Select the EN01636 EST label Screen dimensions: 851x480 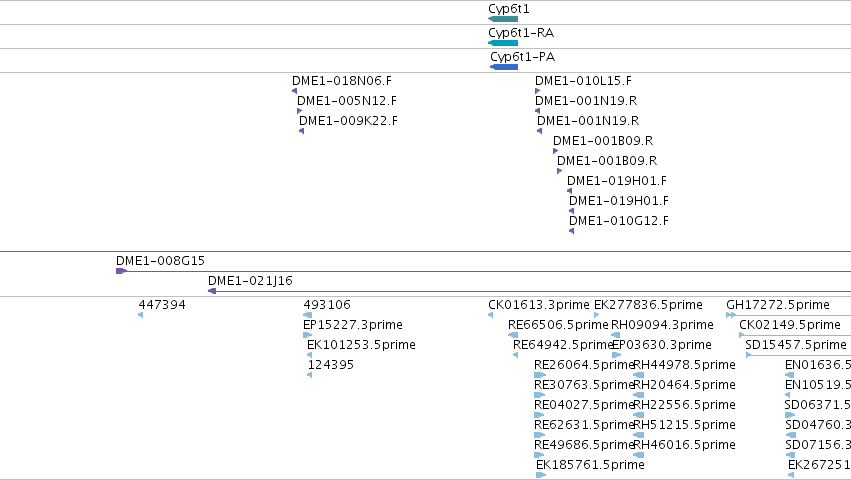pyautogui.click(x=818, y=365)
